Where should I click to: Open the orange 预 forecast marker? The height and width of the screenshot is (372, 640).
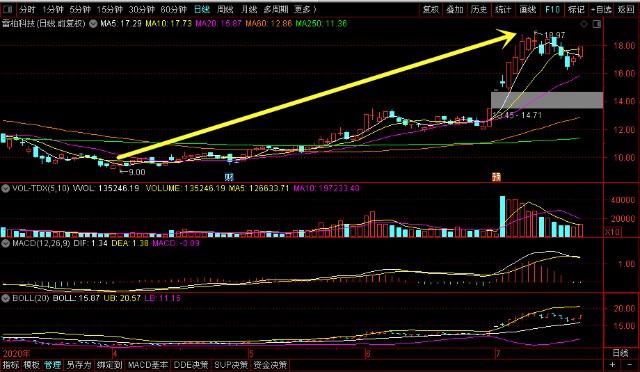pyautogui.click(x=496, y=177)
